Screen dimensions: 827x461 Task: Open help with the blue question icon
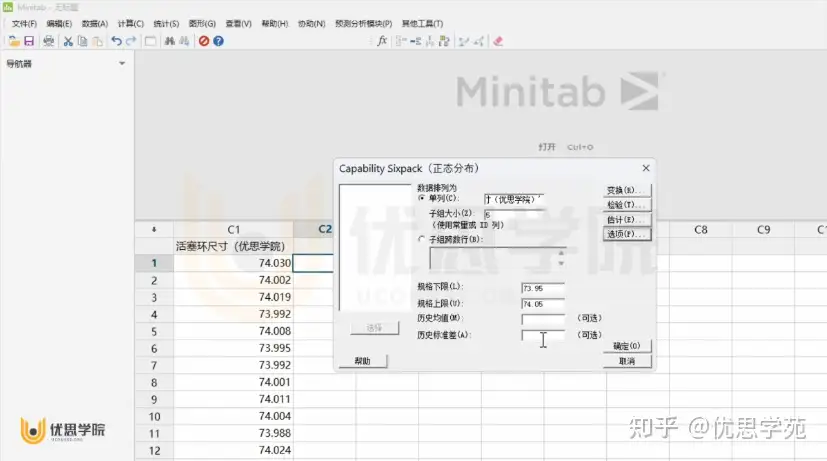218,41
